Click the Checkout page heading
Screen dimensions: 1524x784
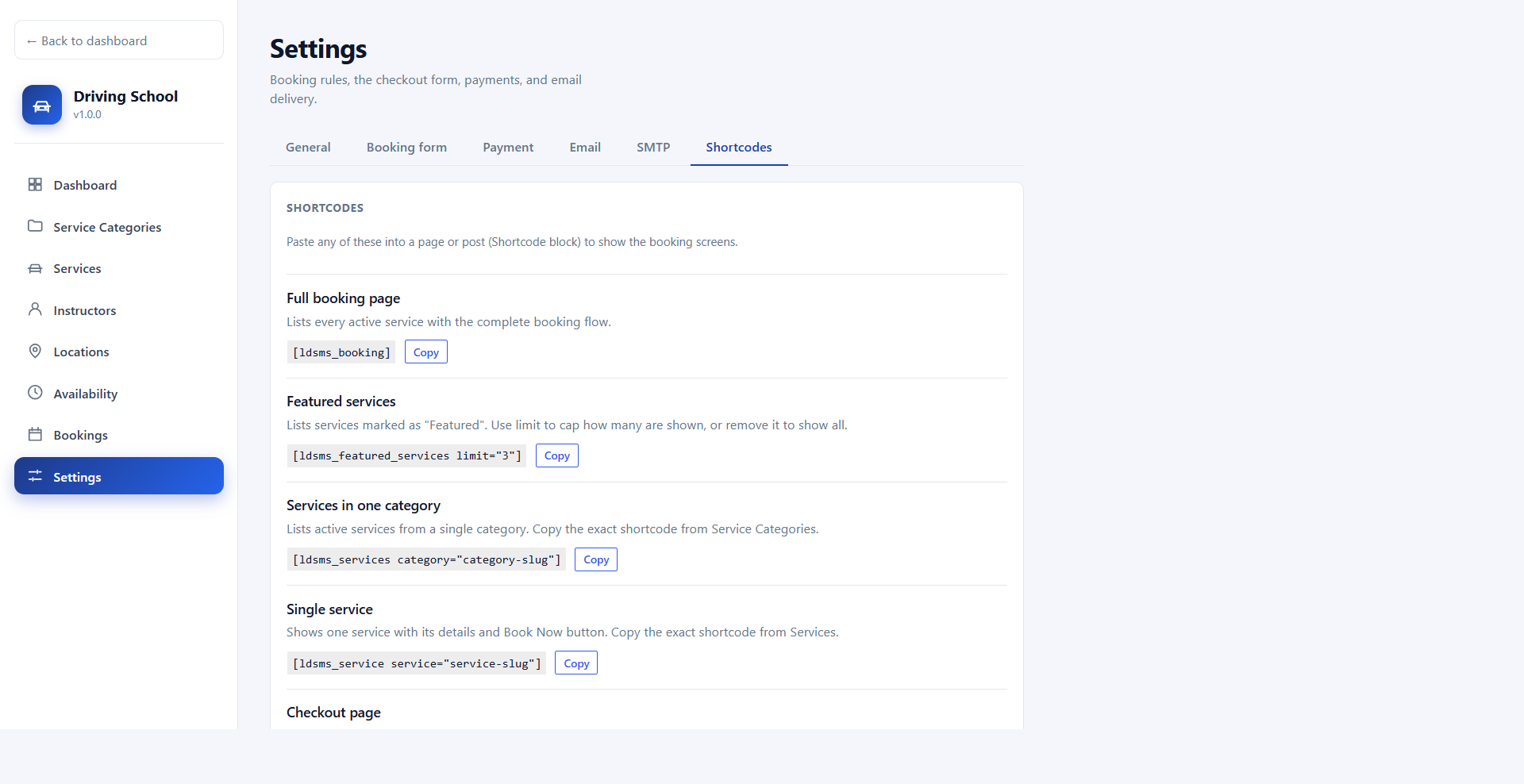pos(333,713)
